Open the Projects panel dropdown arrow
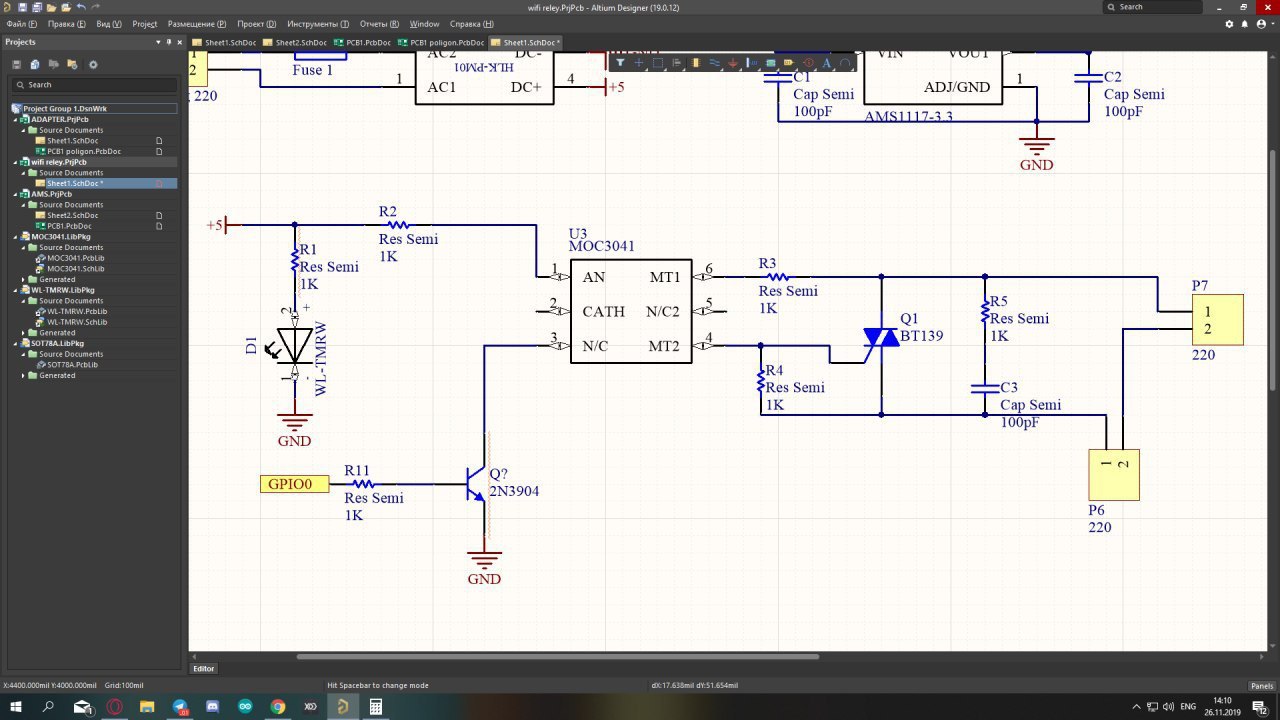 156,42
